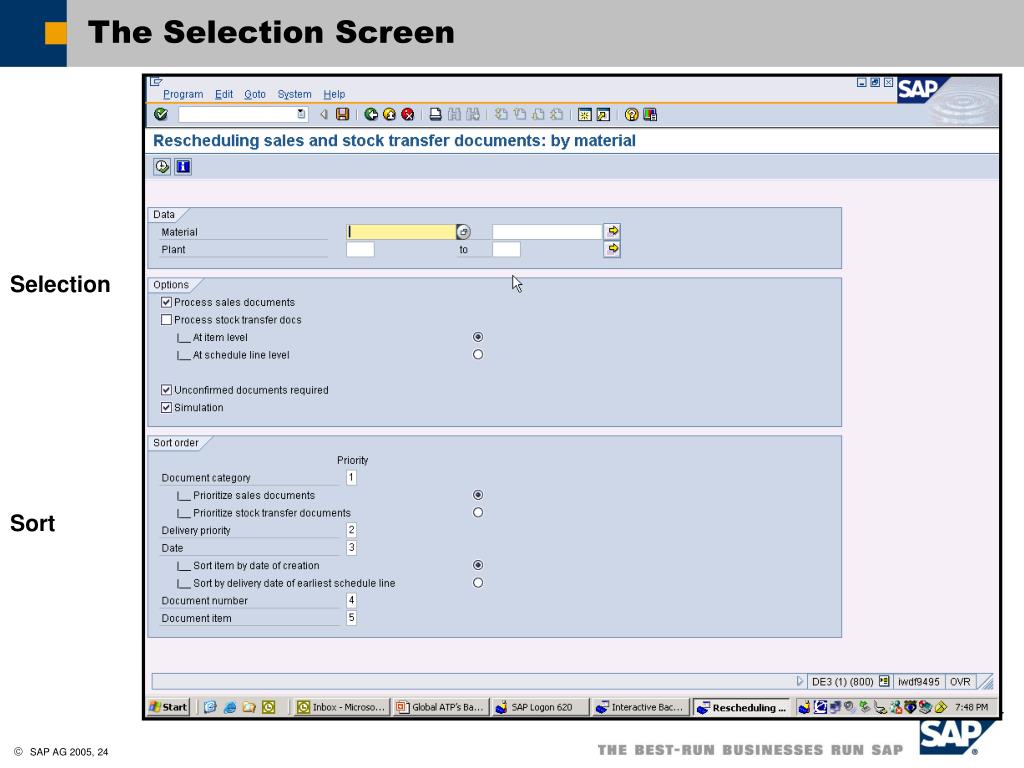Click the Windows Start button
Viewport: 1024px width, 768px height.
pos(168,707)
